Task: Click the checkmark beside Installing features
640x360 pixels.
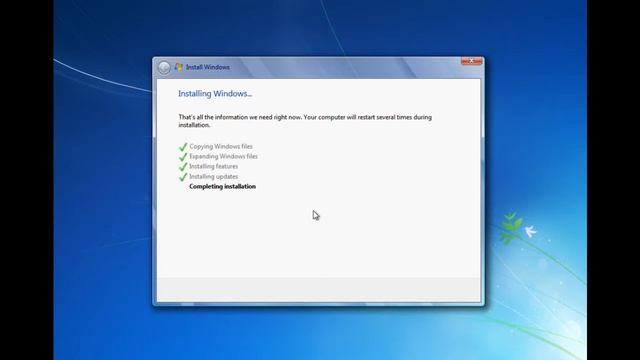Action: pos(183,167)
